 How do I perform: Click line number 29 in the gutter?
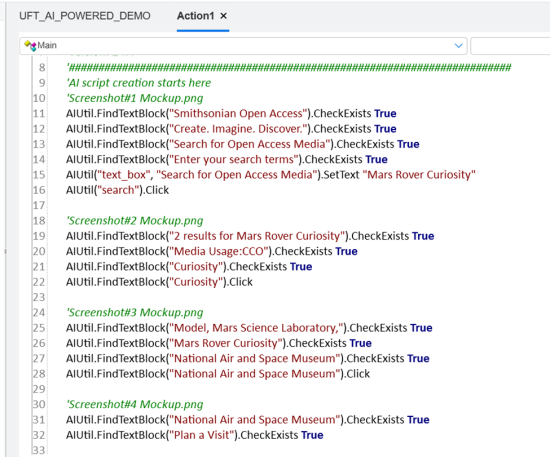pos(39,389)
